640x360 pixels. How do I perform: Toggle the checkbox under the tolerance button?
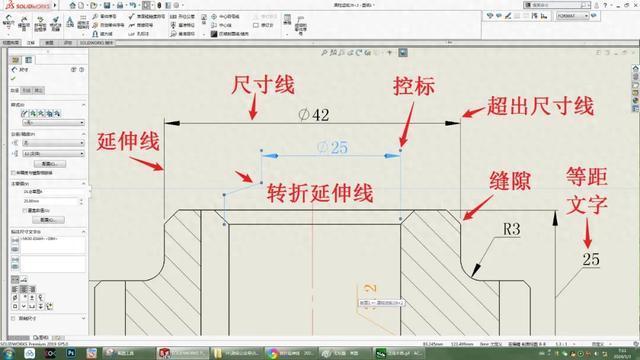tap(14, 173)
